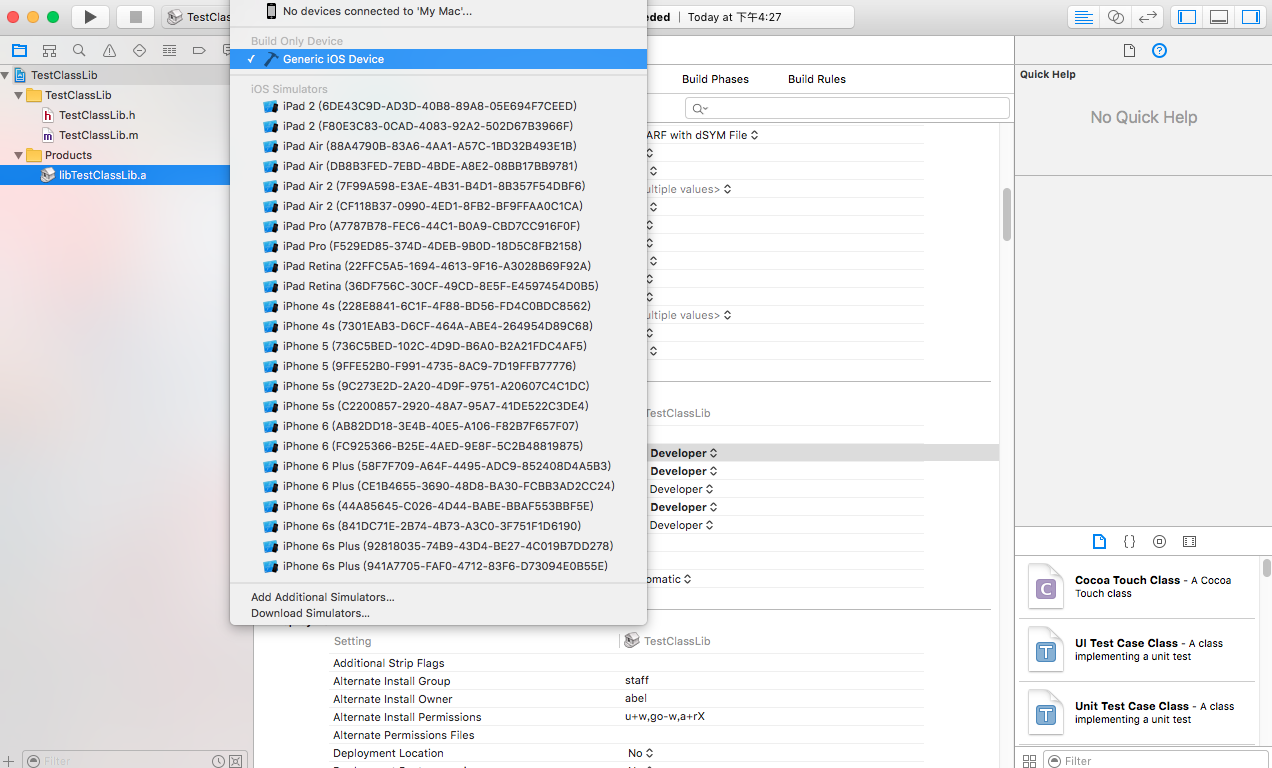Select Unit Test Case Class template
This screenshot has width=1272, height=768.
[x=1138, y=714]
